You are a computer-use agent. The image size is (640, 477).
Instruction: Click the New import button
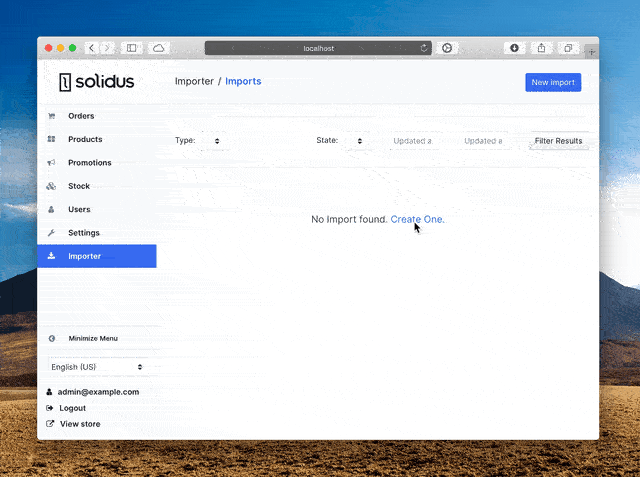click(x=553, y=82)
